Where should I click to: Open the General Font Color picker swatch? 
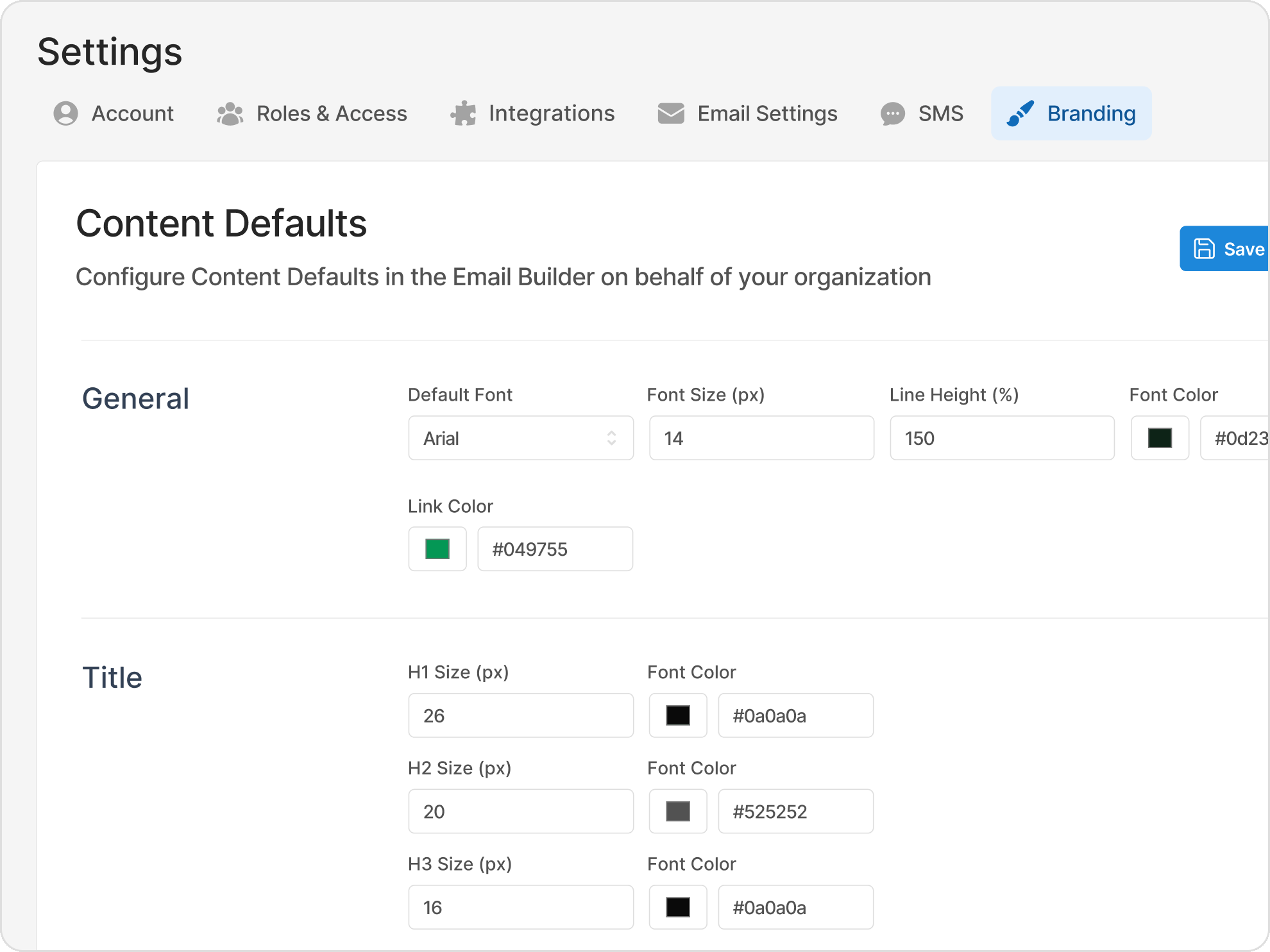click(1160, 438)
